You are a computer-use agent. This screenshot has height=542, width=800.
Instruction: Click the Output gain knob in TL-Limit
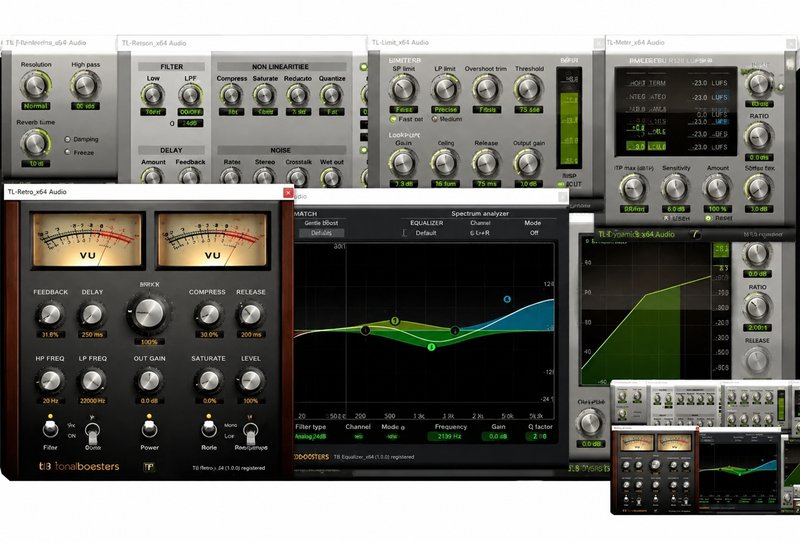click(x=528, y=163)
